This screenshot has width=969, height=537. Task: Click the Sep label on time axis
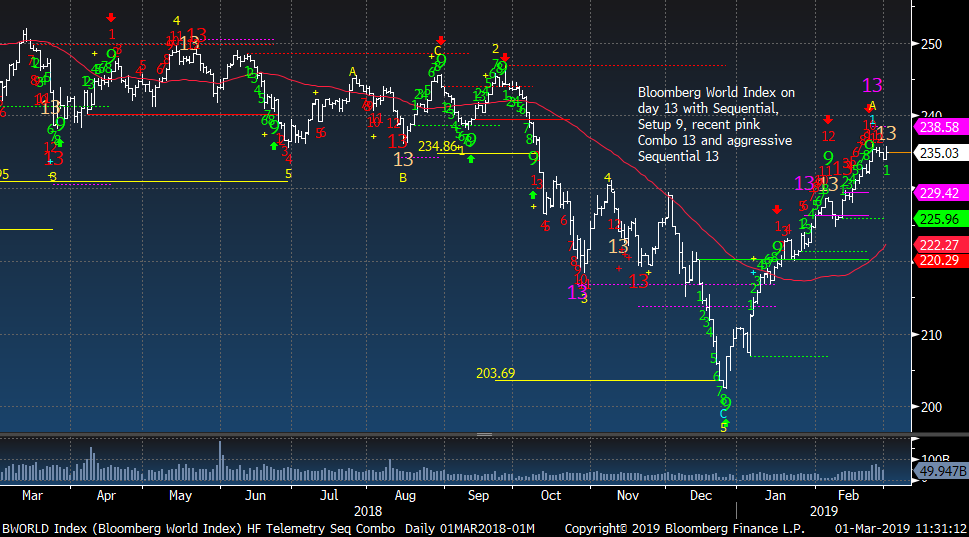pyautogui.click(x=478, y=496)
